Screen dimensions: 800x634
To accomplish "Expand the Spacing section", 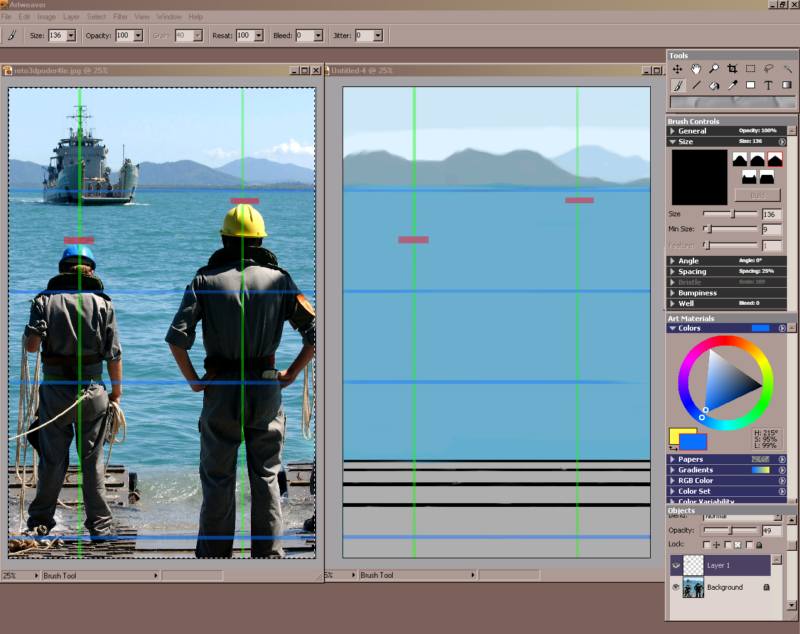I will [x=672, y=271].
